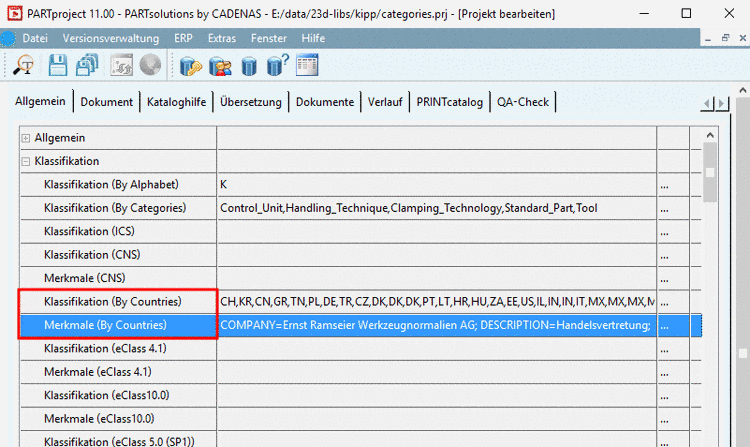Switch to the Allgemein tab

tap(40, 101)
